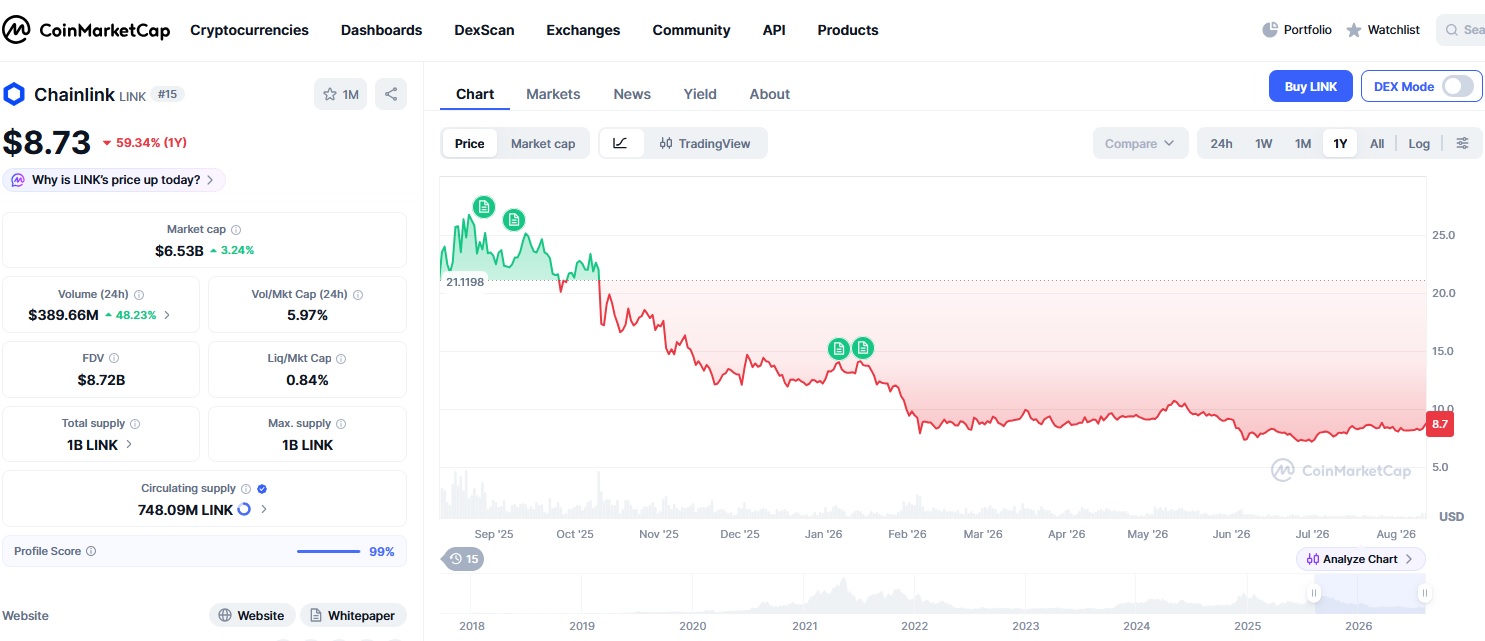The width and height of the screenshot is (1485, 641).
Task: Open API menu item
Action: (x=774, y=30)
